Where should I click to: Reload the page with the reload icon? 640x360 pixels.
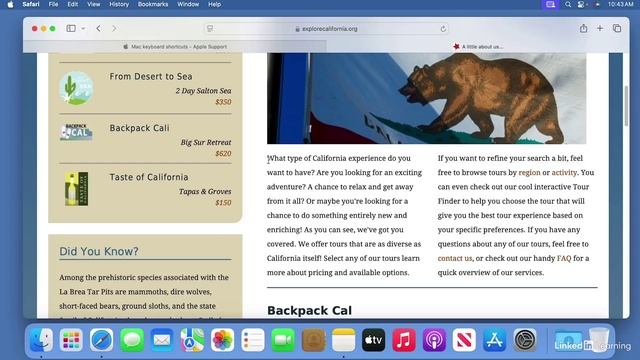(443, 29)
